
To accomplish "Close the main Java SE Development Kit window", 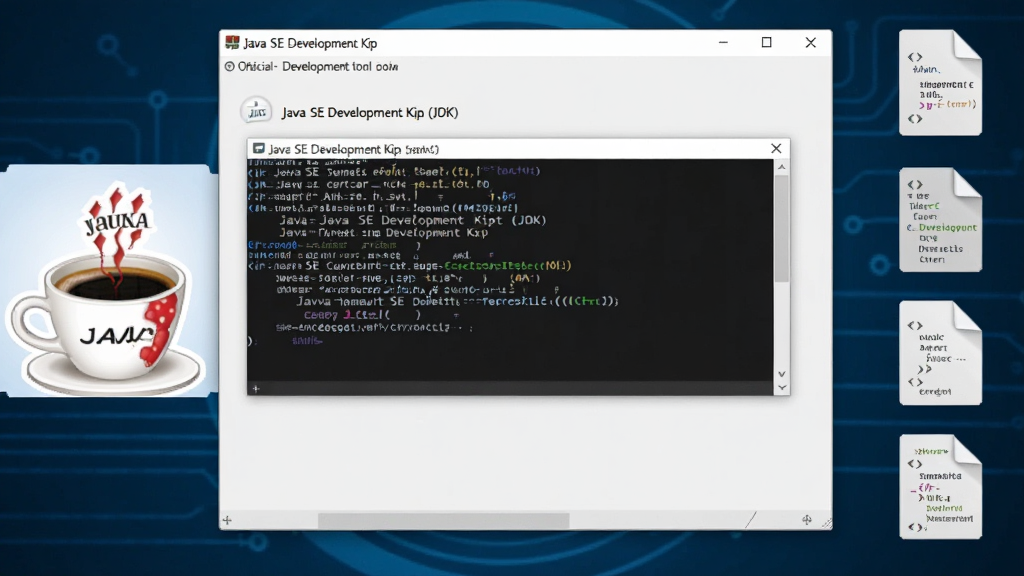I will 810,42.
